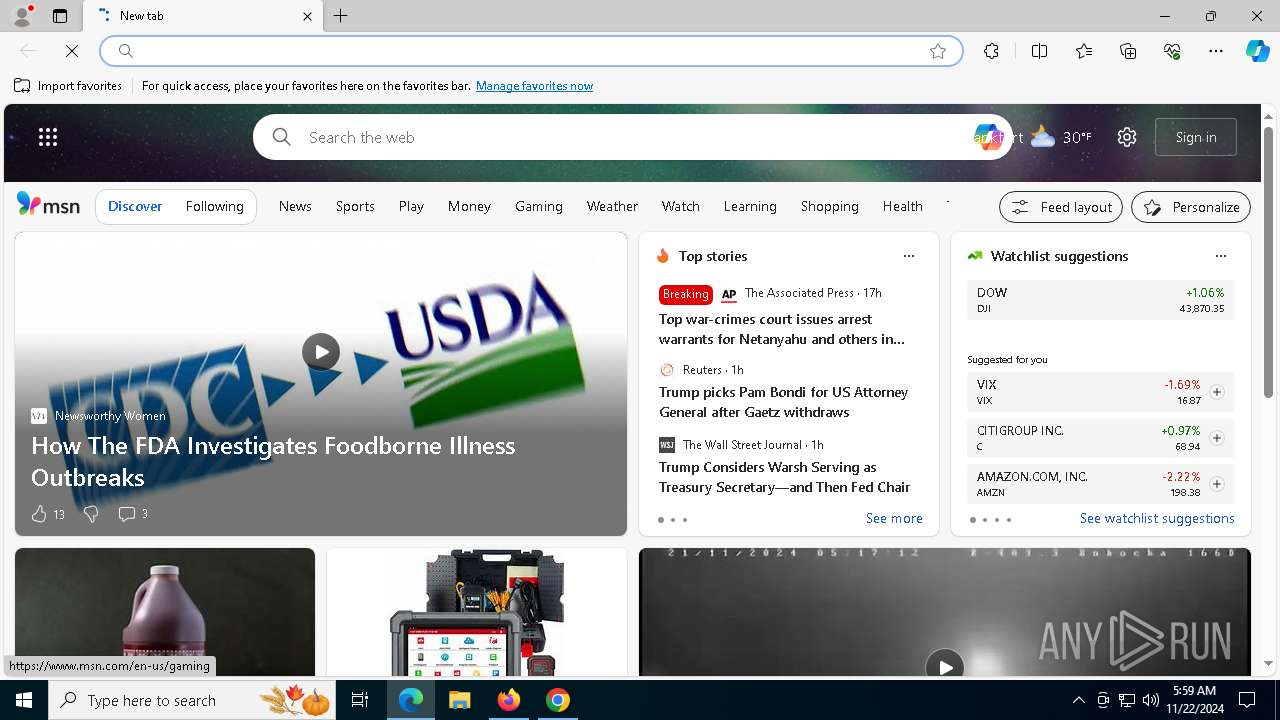The width and height of the screenshot is (1280, 720).
Task: Select the Discover tab
Action: coord(135,206)
